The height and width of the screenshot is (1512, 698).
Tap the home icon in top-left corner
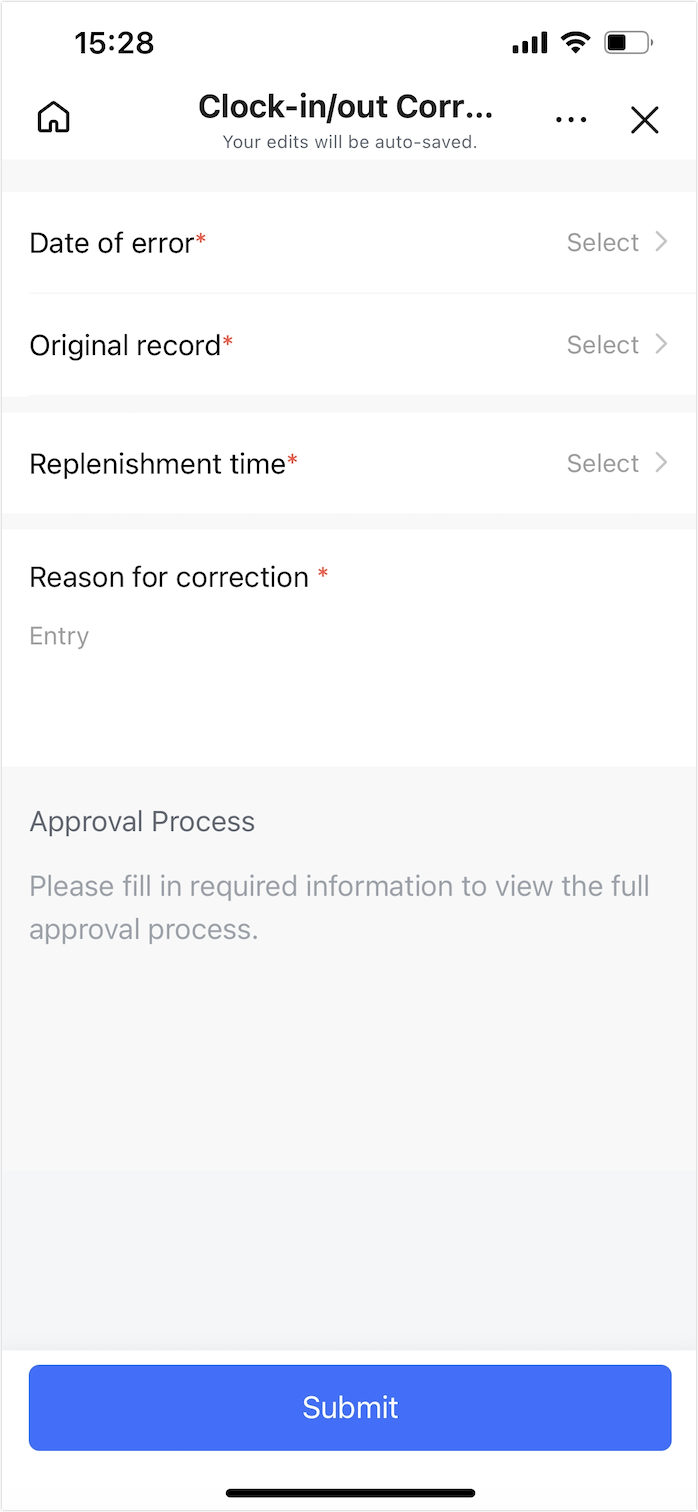52,116
